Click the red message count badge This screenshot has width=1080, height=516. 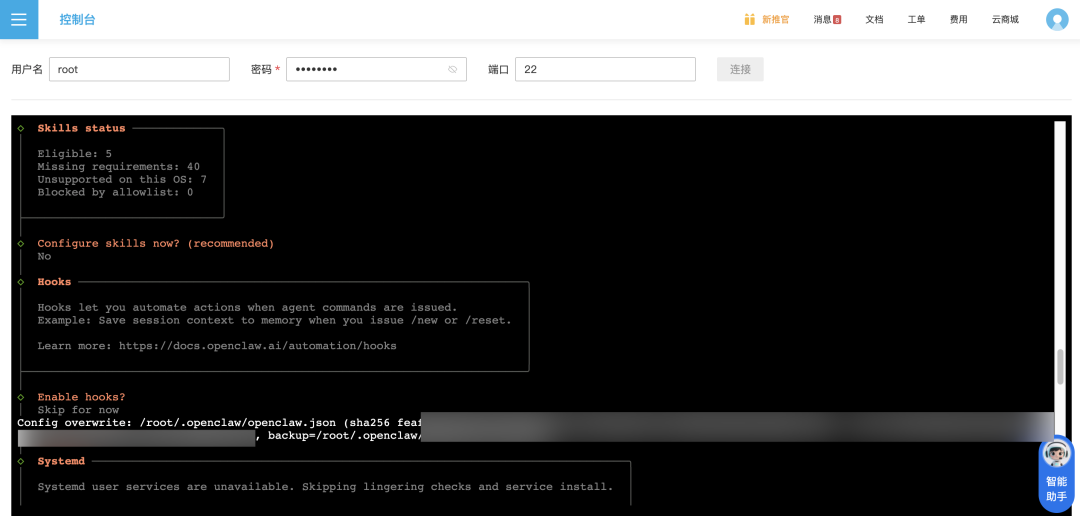[x=837, y=20]
